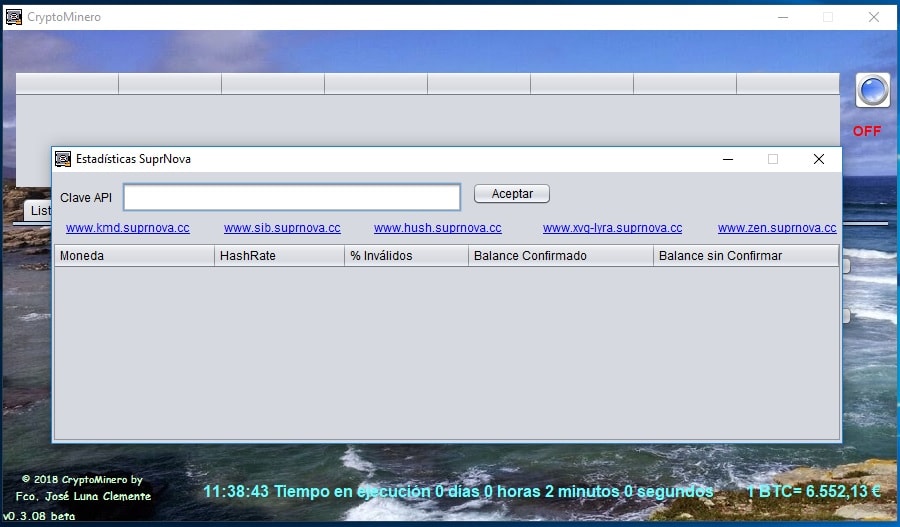Click the Balance sin Confirmar column header
The image size is (900, 527).
pos(746,255)
